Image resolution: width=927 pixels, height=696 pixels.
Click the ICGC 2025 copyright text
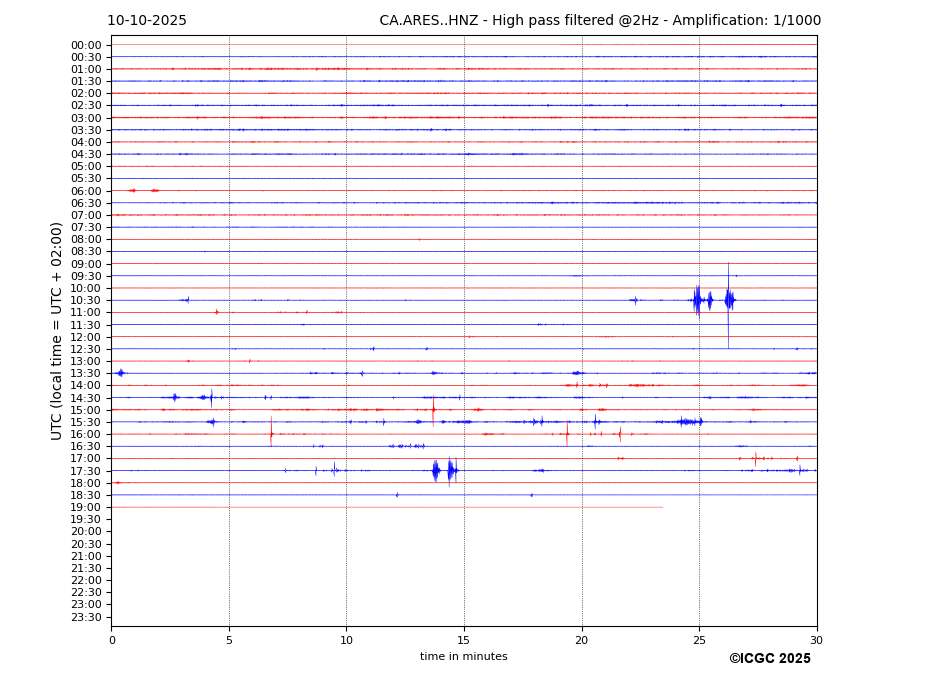[769, 659]
